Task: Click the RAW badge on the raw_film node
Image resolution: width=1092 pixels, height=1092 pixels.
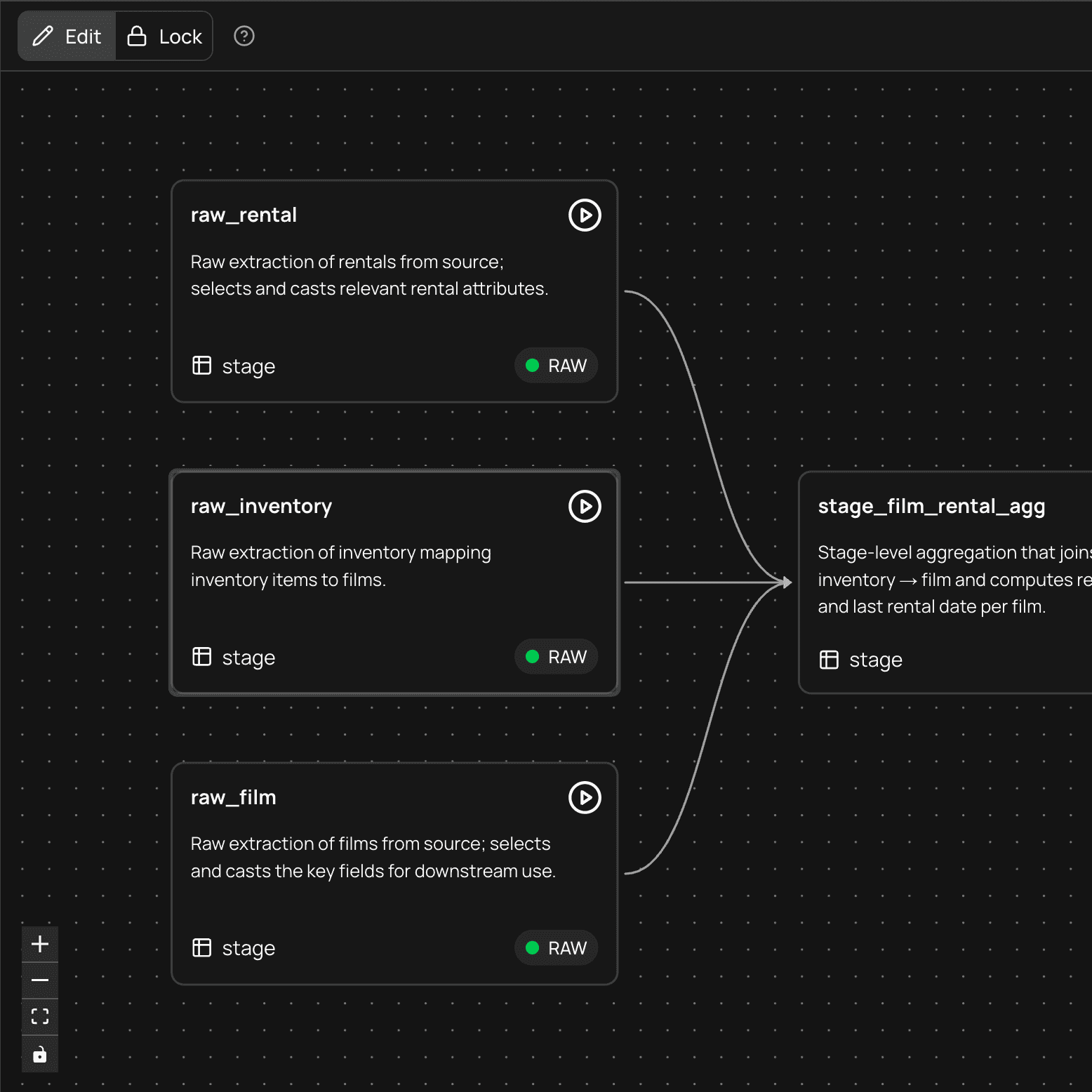Action: click(x=556, y=947)
